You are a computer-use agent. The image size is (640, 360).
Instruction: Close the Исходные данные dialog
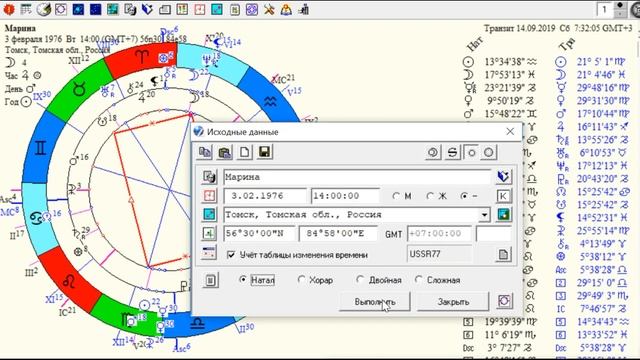[510, 131]
